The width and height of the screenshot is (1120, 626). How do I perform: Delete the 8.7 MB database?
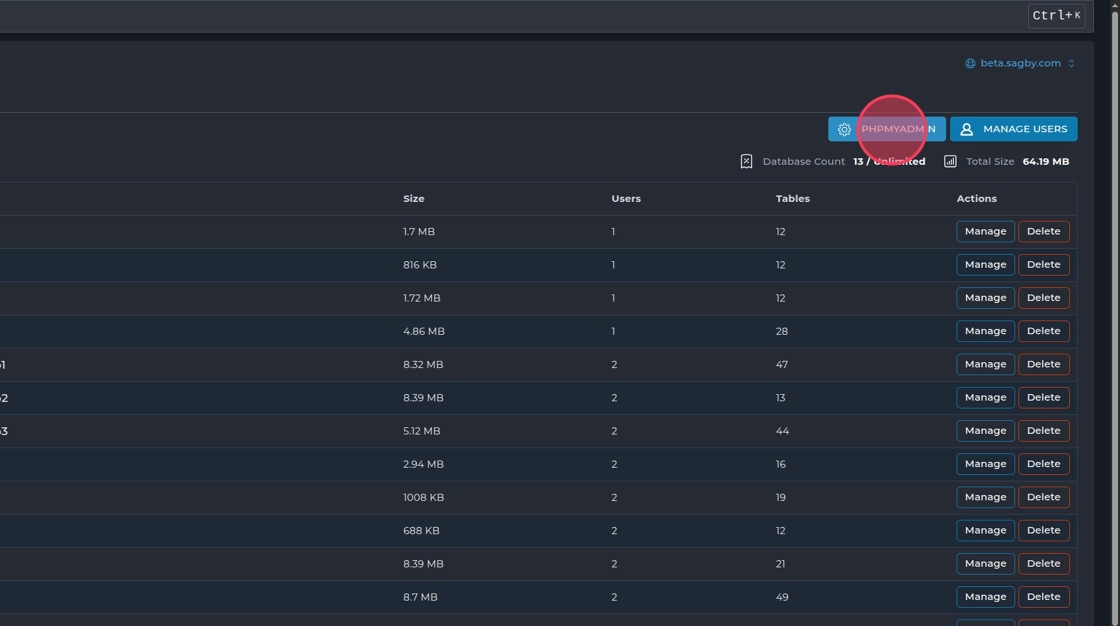(x=1043, y=597)
